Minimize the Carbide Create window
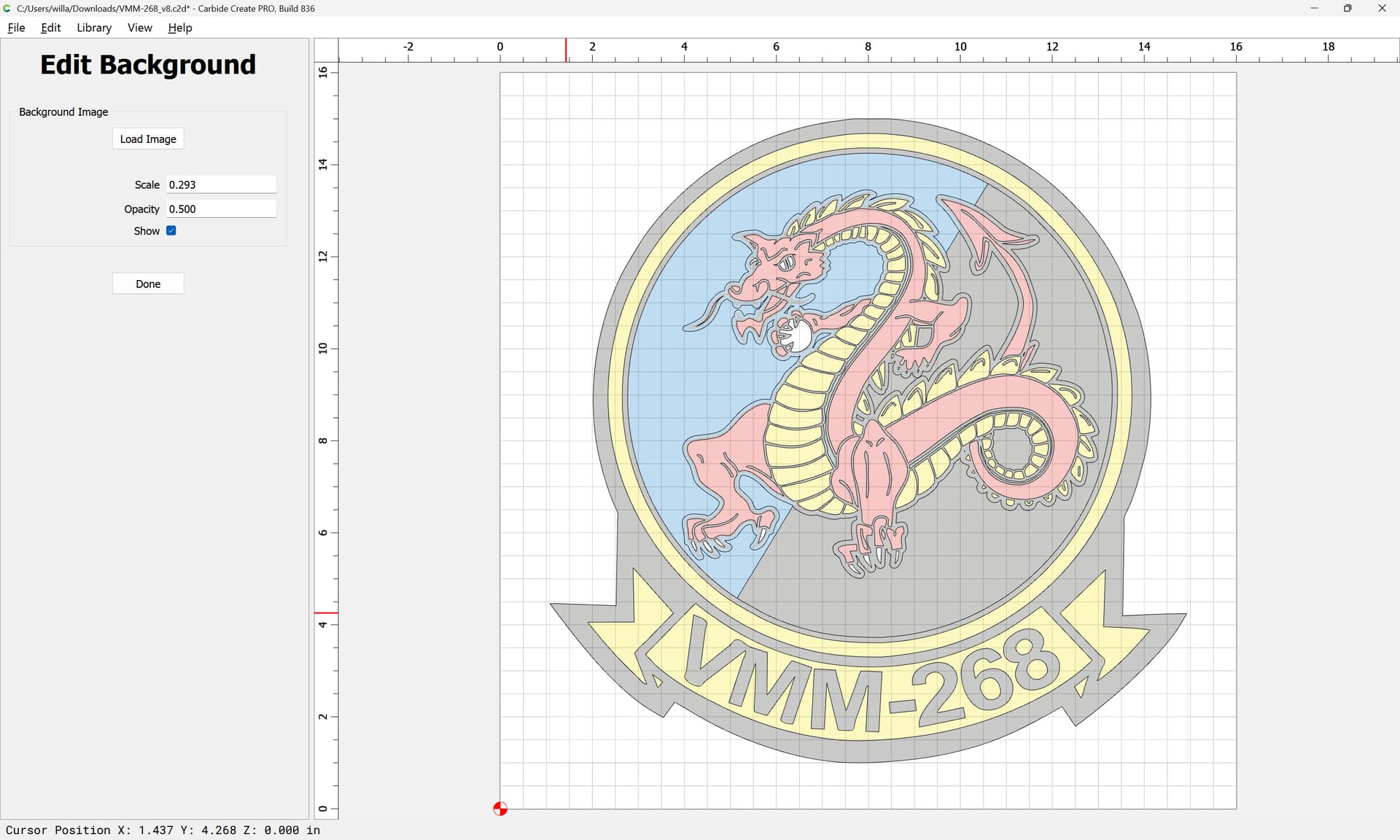The width and height of the screenshot is (1400, 840). (1314, 8)
